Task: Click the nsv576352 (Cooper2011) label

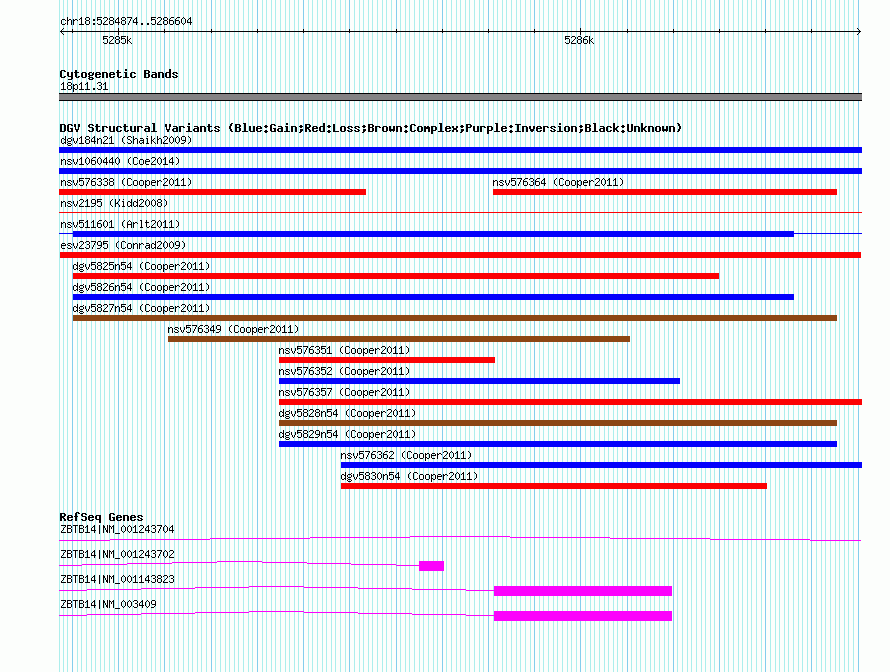Action: click(344, 371)
